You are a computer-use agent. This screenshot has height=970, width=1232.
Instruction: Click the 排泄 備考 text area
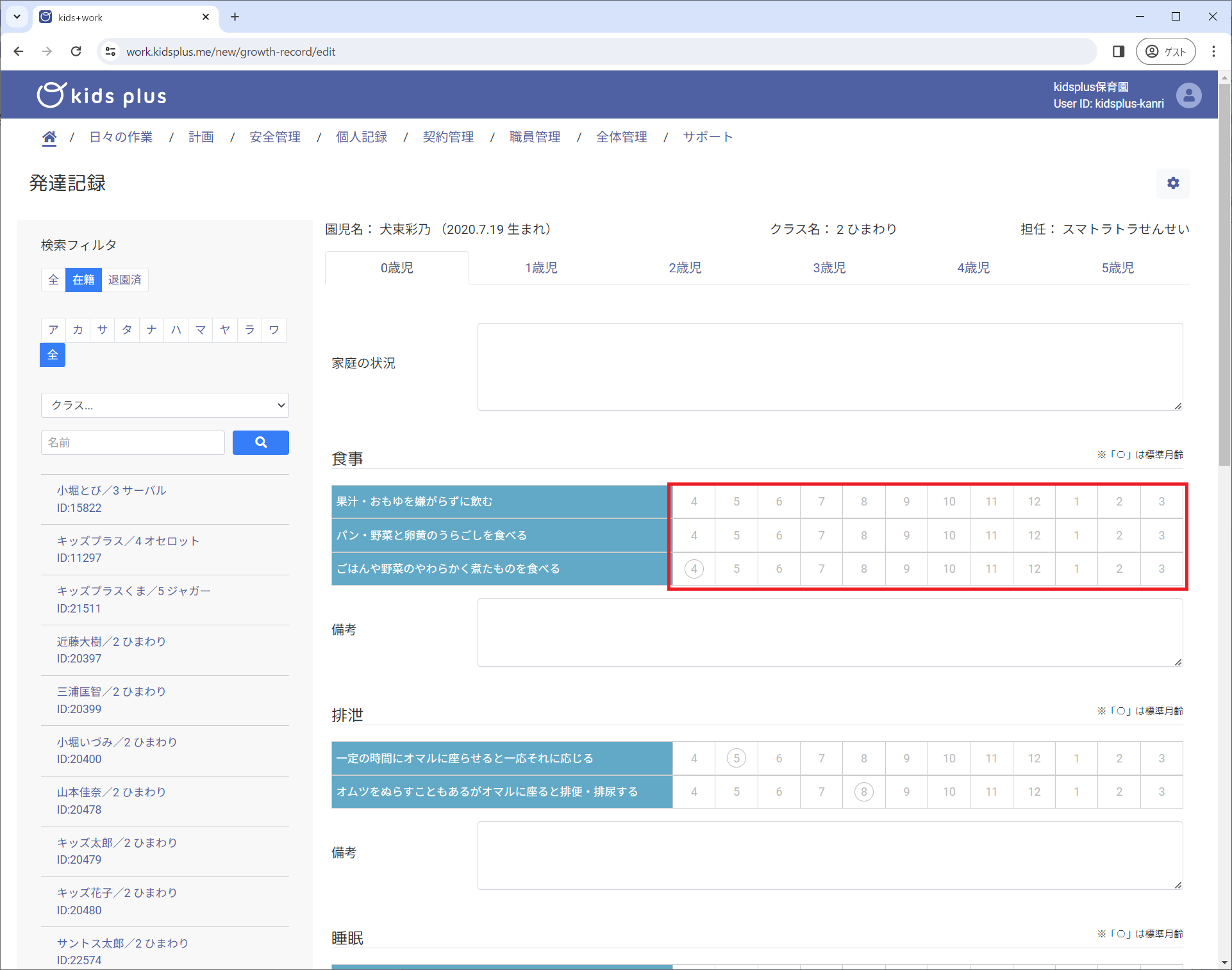pos(830,855)
